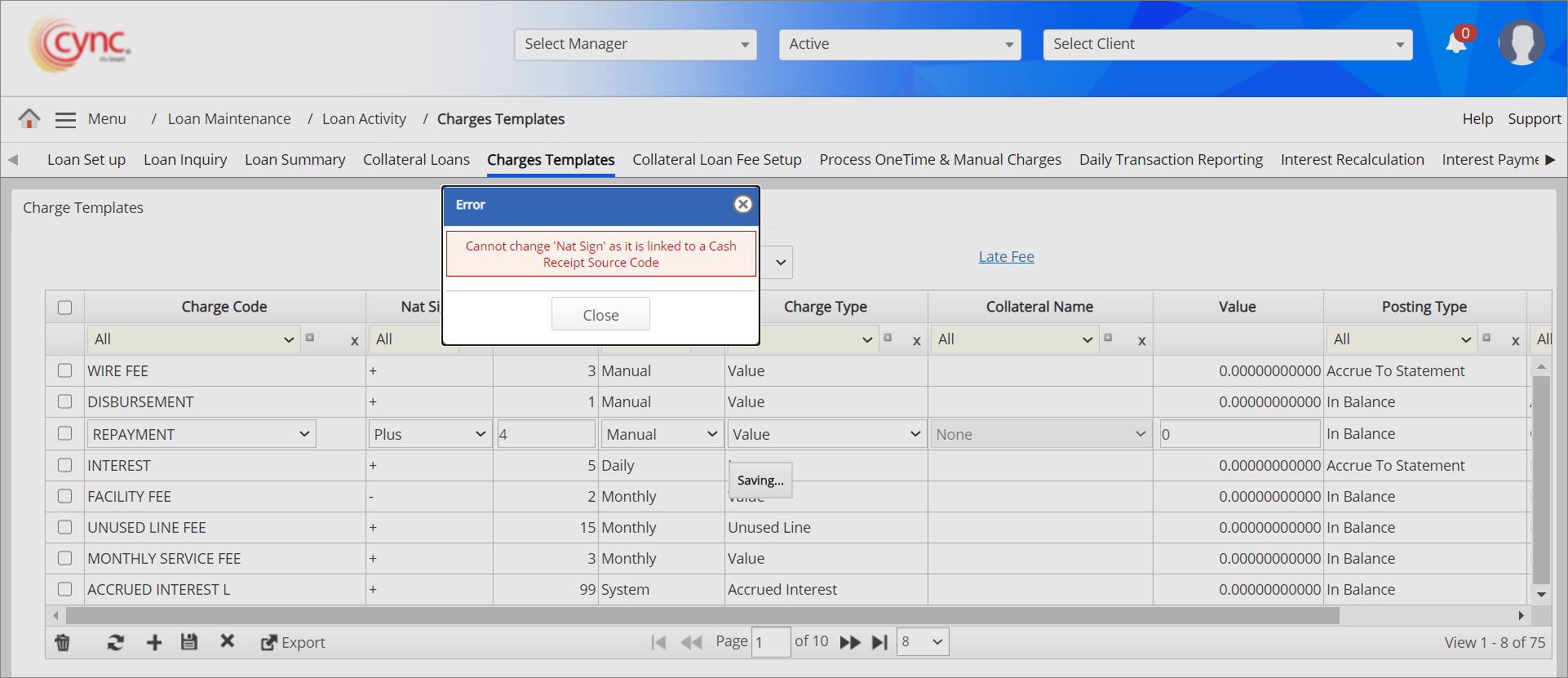Open the notifications bell icon
This screenshot has width=1568, height=678.
(x=1456, y=43)
